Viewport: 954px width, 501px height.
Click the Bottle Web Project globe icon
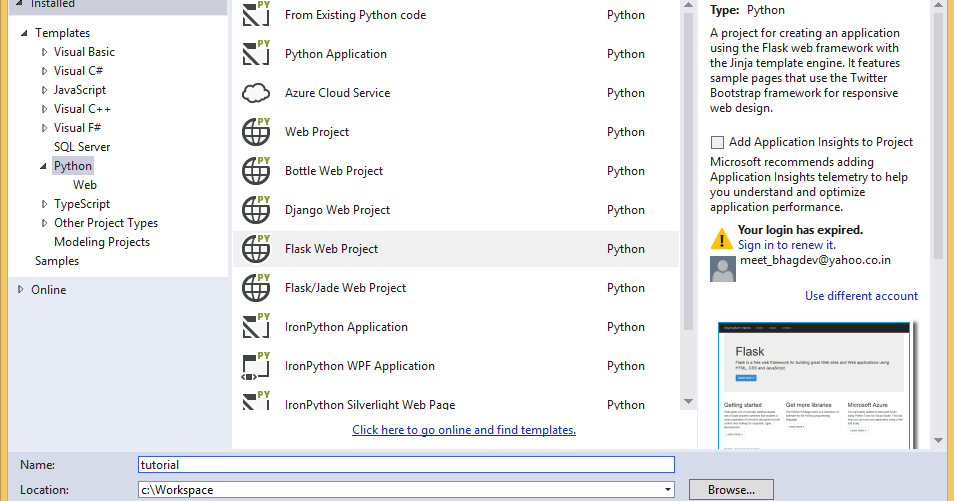click(256, 170)
